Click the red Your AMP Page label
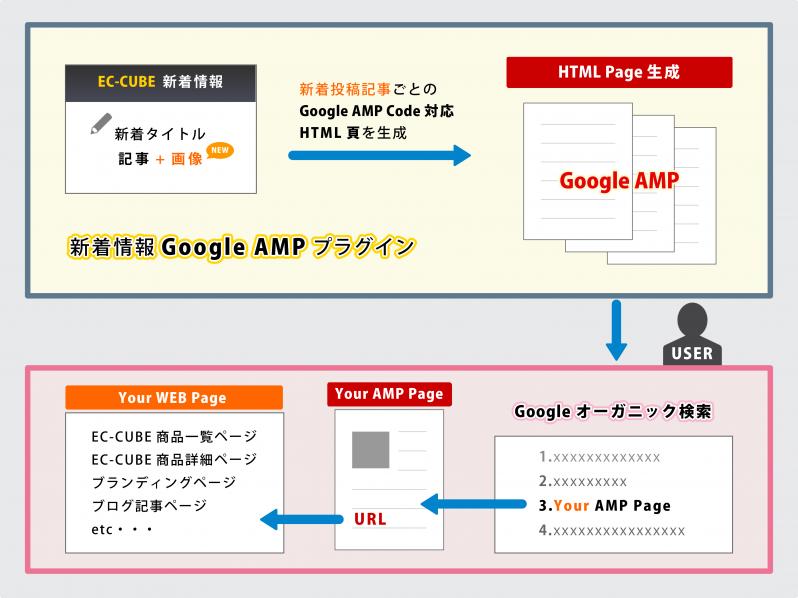 coord(389,394)
